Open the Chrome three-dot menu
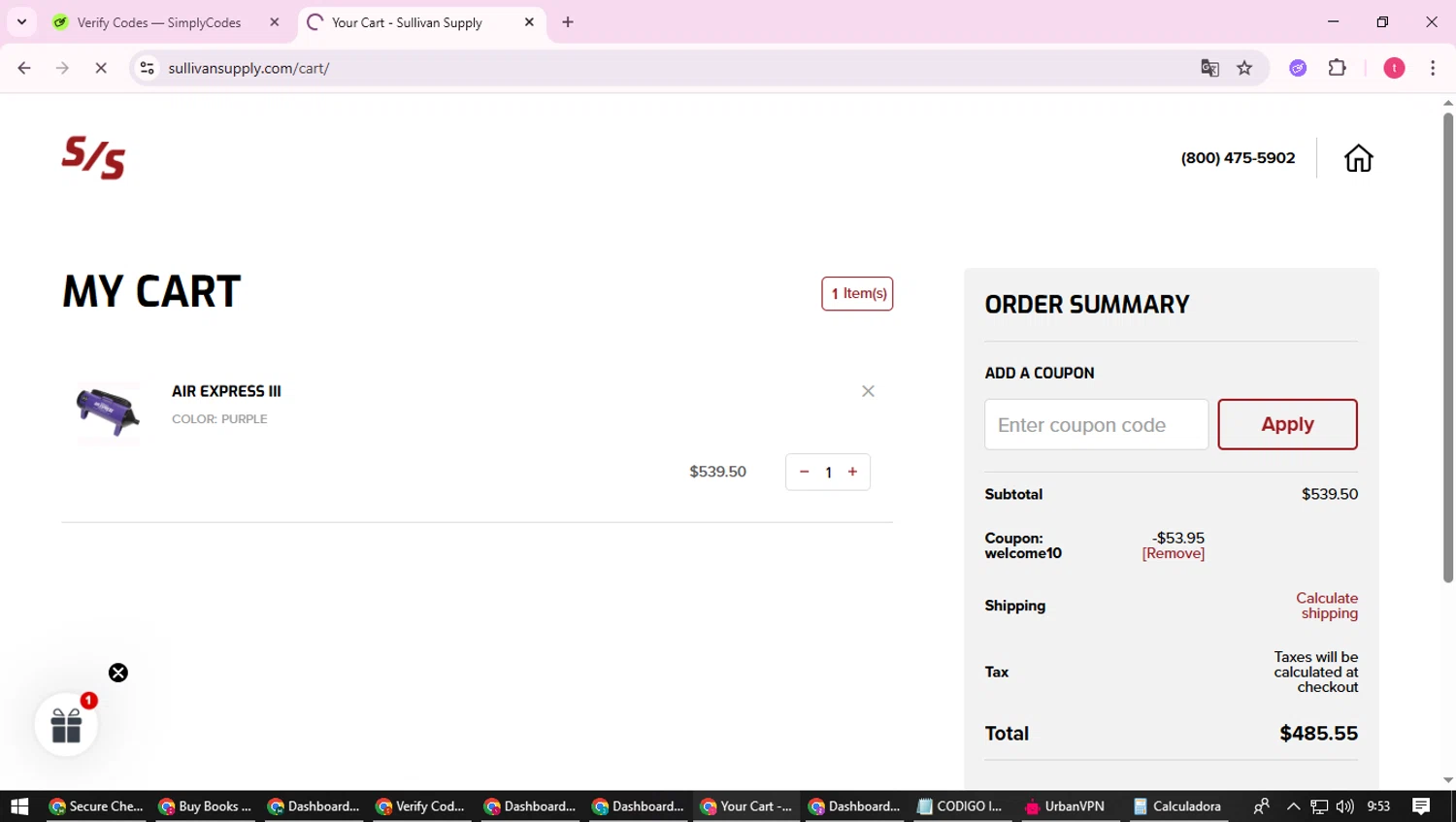This screenshot has width=1456, height=822. click(x=1433, y=68)
